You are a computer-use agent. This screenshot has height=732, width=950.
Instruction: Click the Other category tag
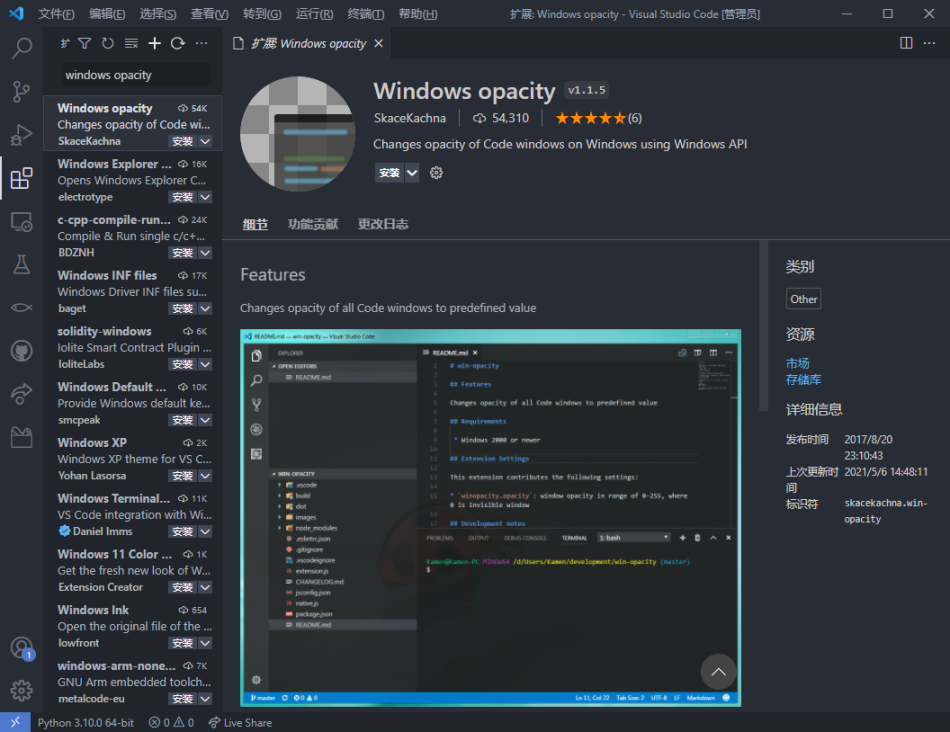[x=803, y=299]
